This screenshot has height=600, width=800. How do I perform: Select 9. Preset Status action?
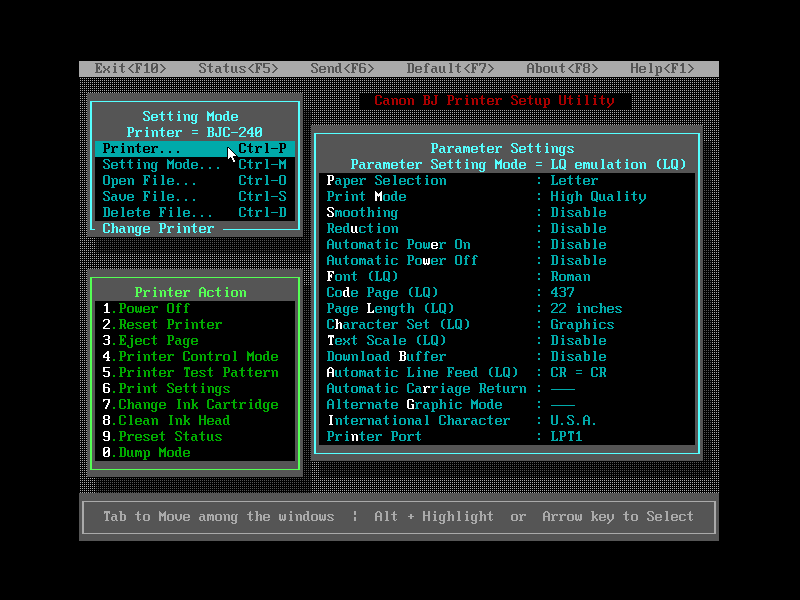pyautogui.click(x=195, y=436)
